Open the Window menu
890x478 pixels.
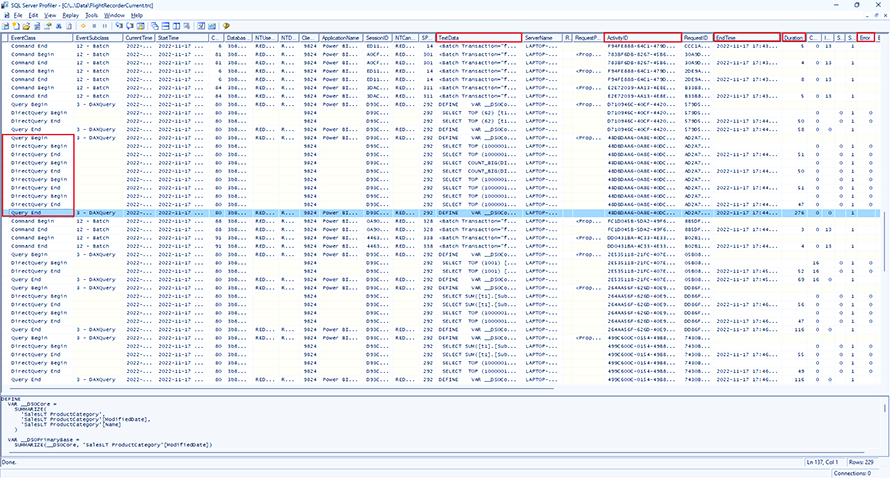tap(114, 15)
